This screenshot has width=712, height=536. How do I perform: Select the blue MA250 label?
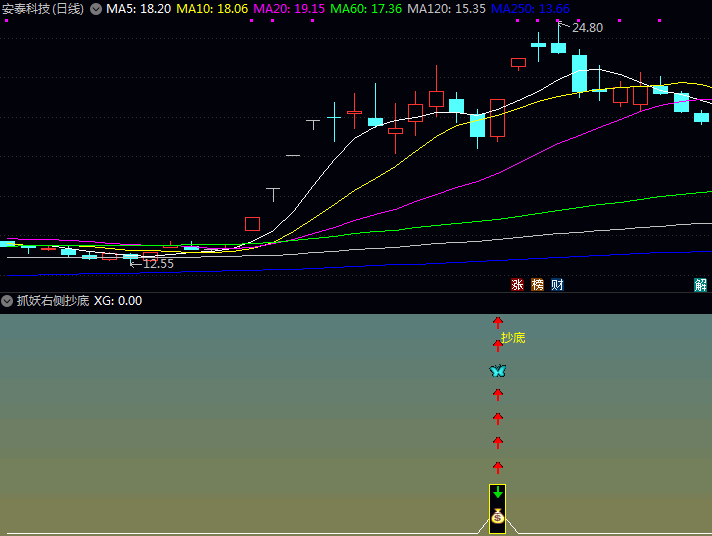click(x=530, y=9)
